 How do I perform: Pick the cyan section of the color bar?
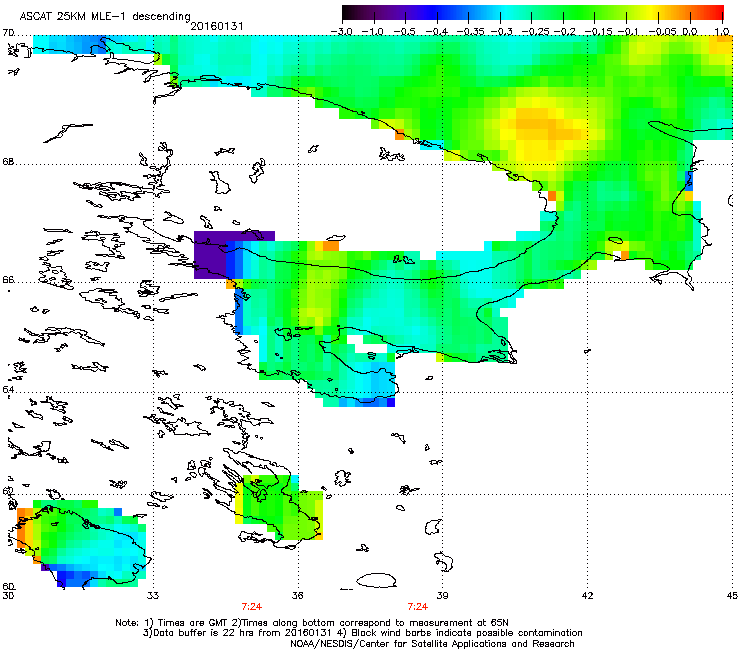tap(504, 12)
